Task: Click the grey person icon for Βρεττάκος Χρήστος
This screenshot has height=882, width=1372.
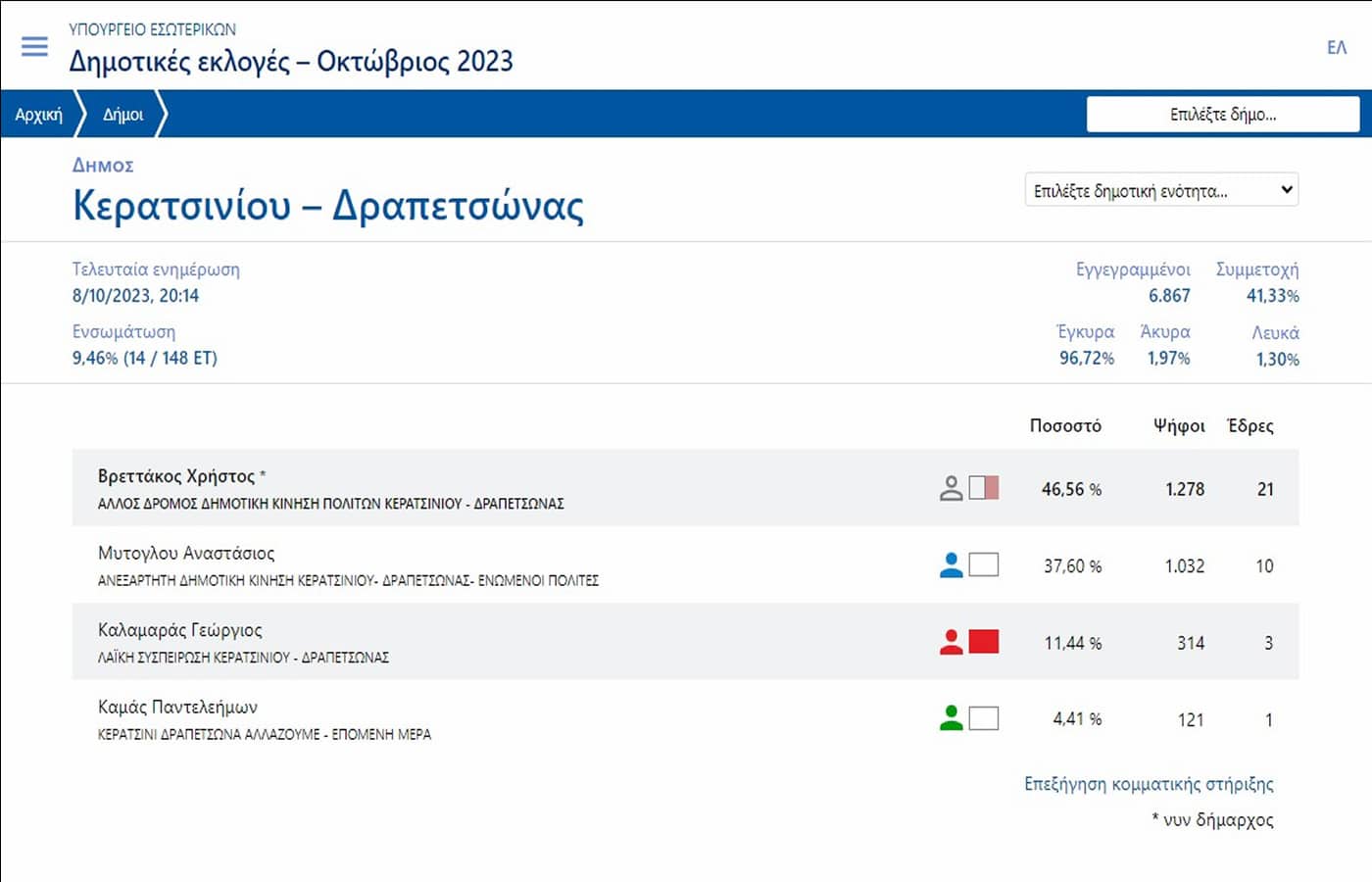Action: point(951,488)
